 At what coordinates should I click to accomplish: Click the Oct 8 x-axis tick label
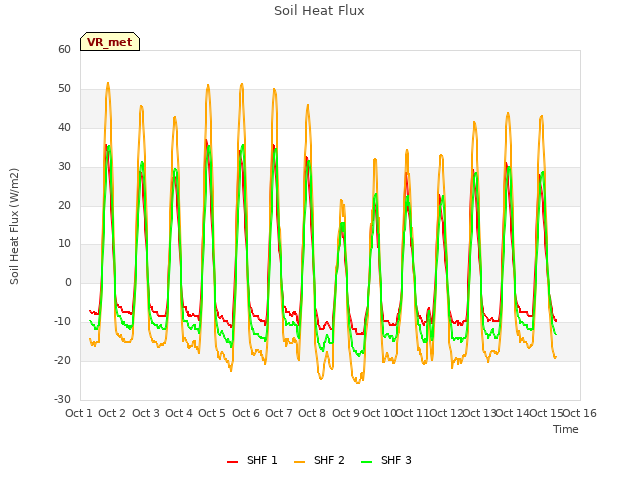point(312,413)
